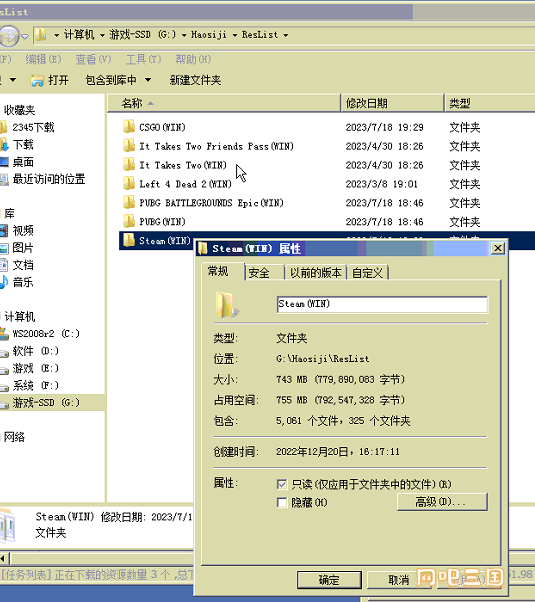535x602 pixels.
Task: Click the 游戏-SSD (G:) drive icon
Action: [4, 403]
